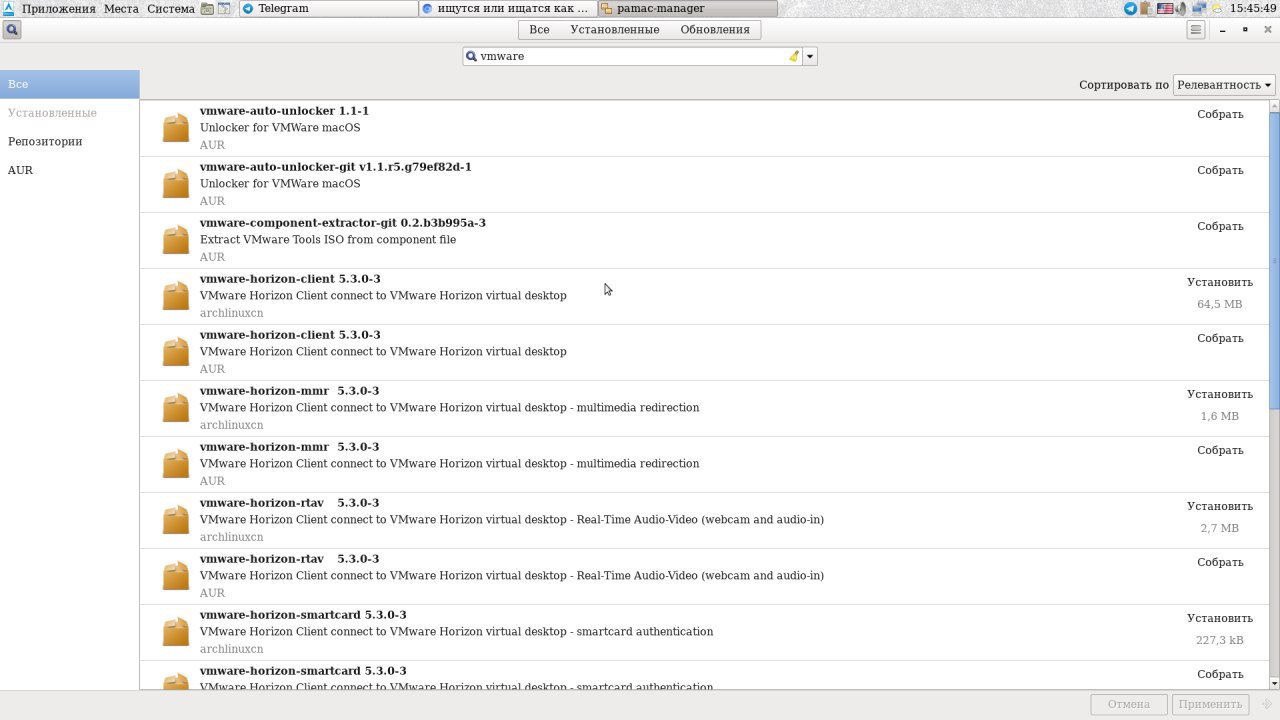1280x720 pixels.
Task: Click the clock showing 15:45:49
Action: (1253, 8)
